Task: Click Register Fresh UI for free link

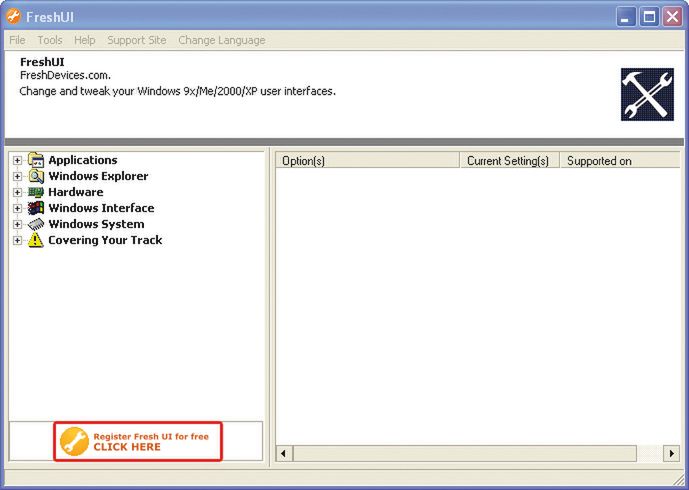Action: [138, 441]
